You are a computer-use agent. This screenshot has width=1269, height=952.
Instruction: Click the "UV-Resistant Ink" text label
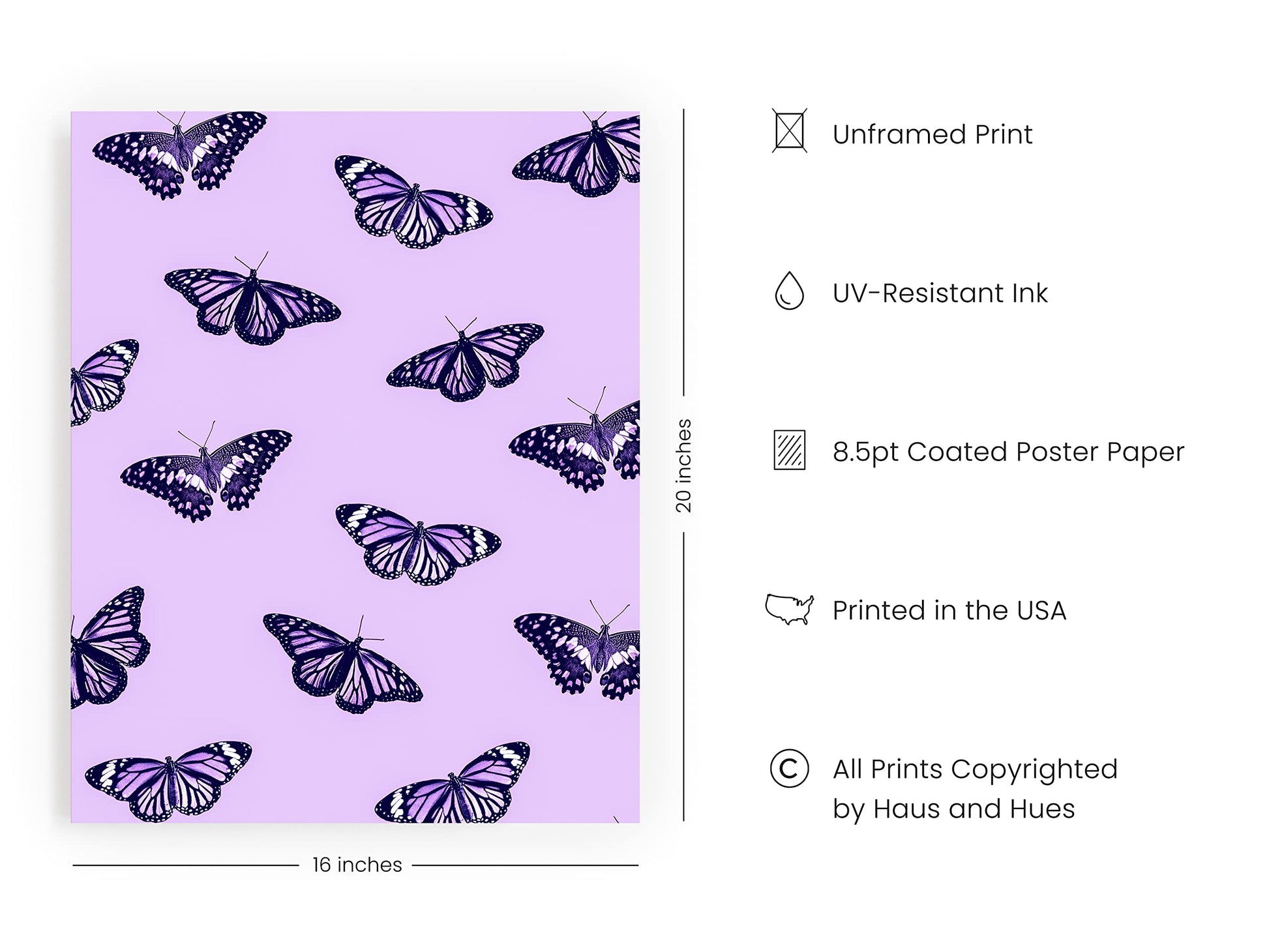click(940, 293)
